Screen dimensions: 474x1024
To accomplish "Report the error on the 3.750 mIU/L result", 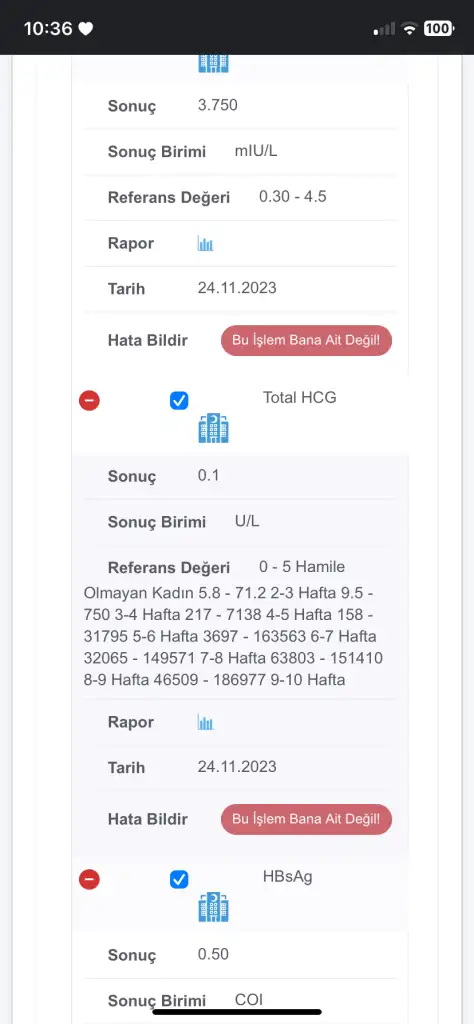I will pyautogui.click(x=306, y=340).
